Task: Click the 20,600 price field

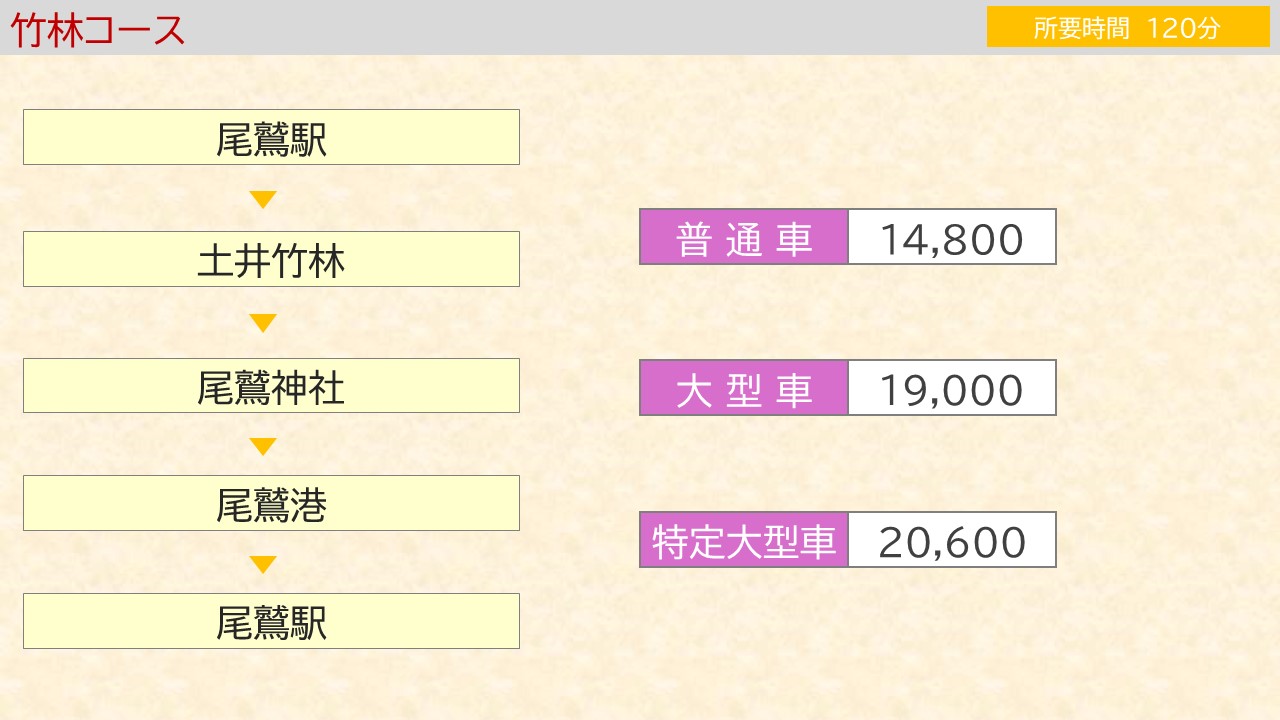Action: coord(952,540)
